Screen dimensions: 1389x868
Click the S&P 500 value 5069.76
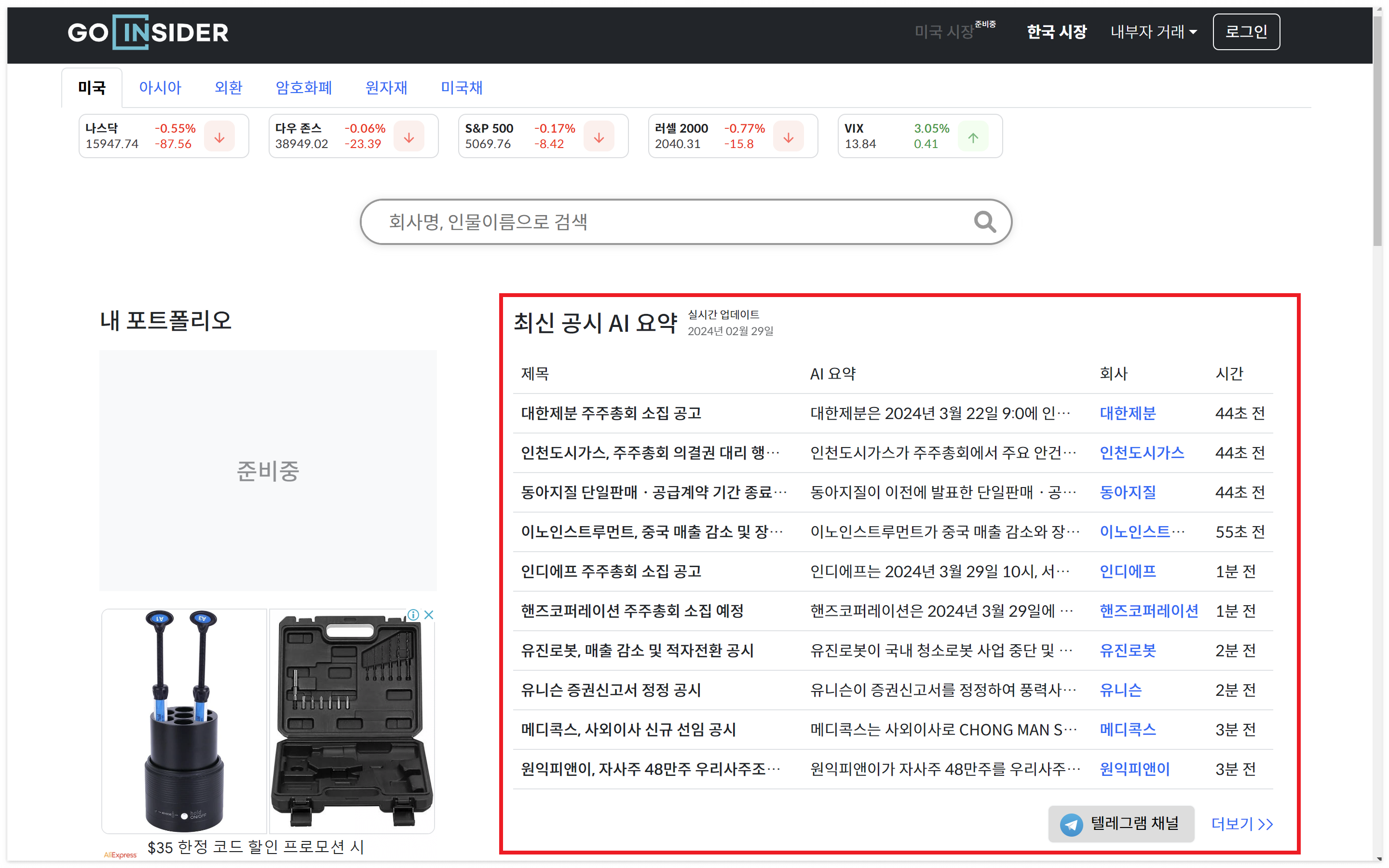coord(488,144)
